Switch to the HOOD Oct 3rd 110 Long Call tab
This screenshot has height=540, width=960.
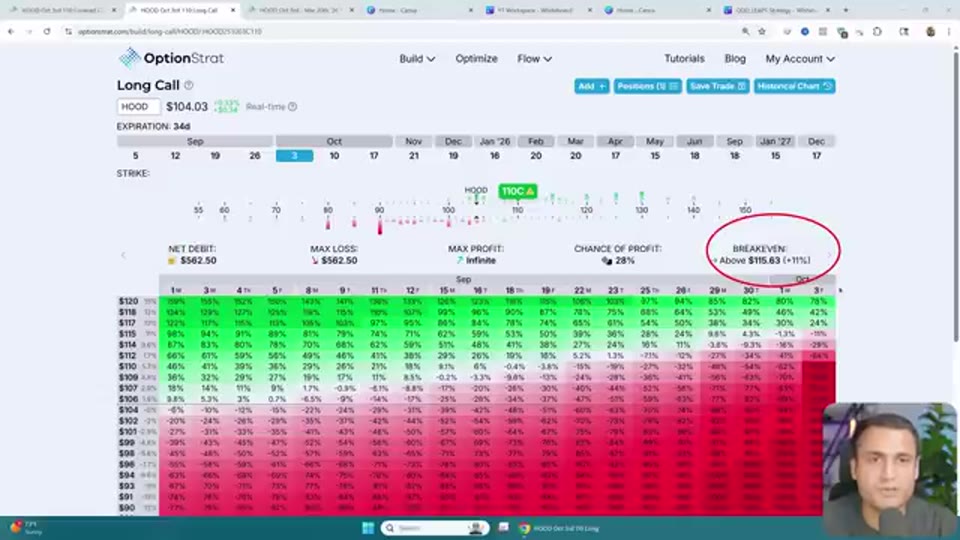[181, 10]
